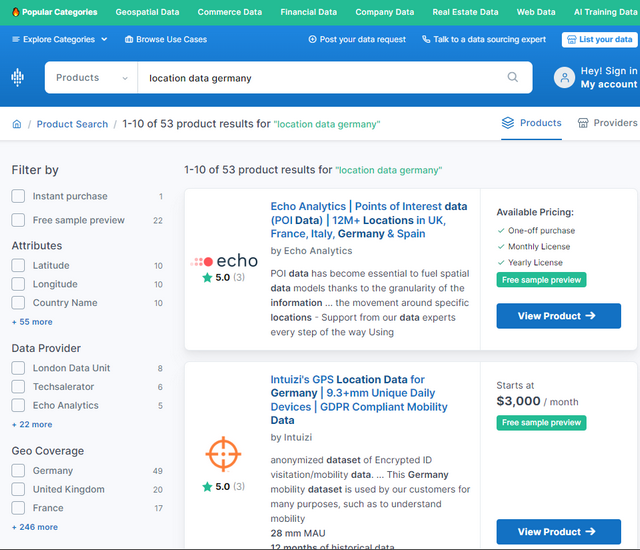Check the Germany geo coverage filter

18,470
